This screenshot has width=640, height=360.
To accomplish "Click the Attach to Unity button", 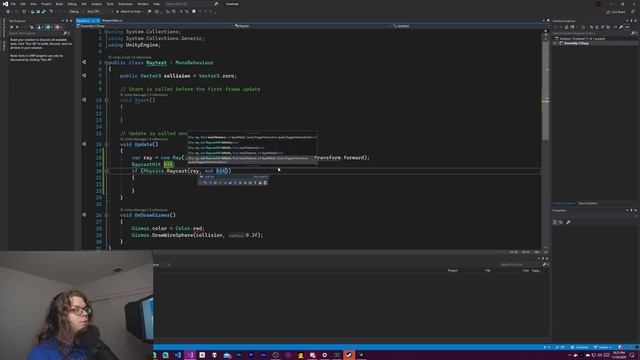I will click(x=130, y=12).
